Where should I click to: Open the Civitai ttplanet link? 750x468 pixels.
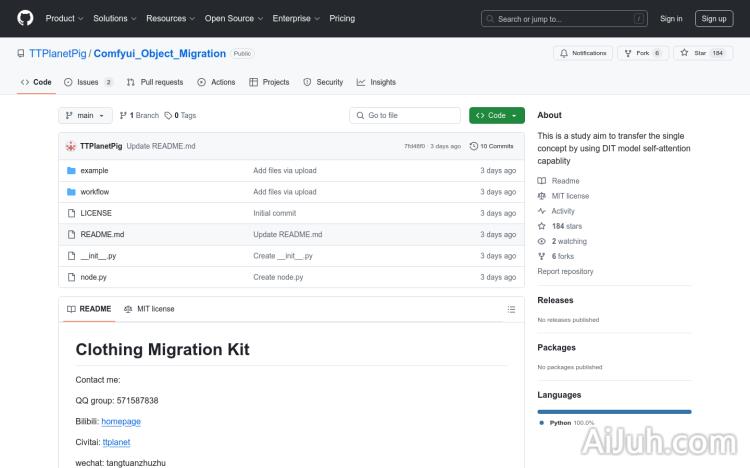(x=116, y=442)
